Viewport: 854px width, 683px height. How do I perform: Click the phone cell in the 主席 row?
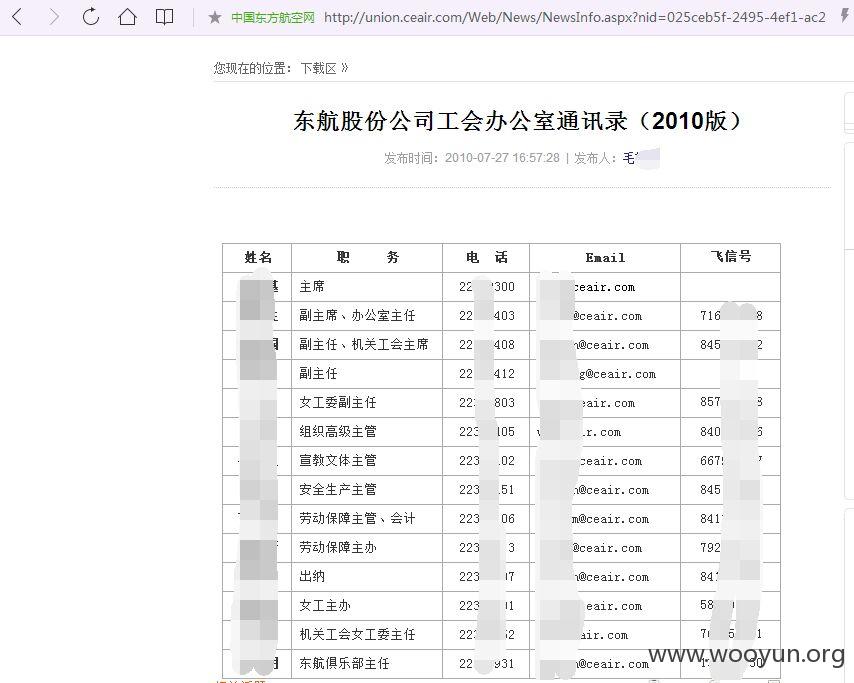pyautogui.click(x=486, y=286)
